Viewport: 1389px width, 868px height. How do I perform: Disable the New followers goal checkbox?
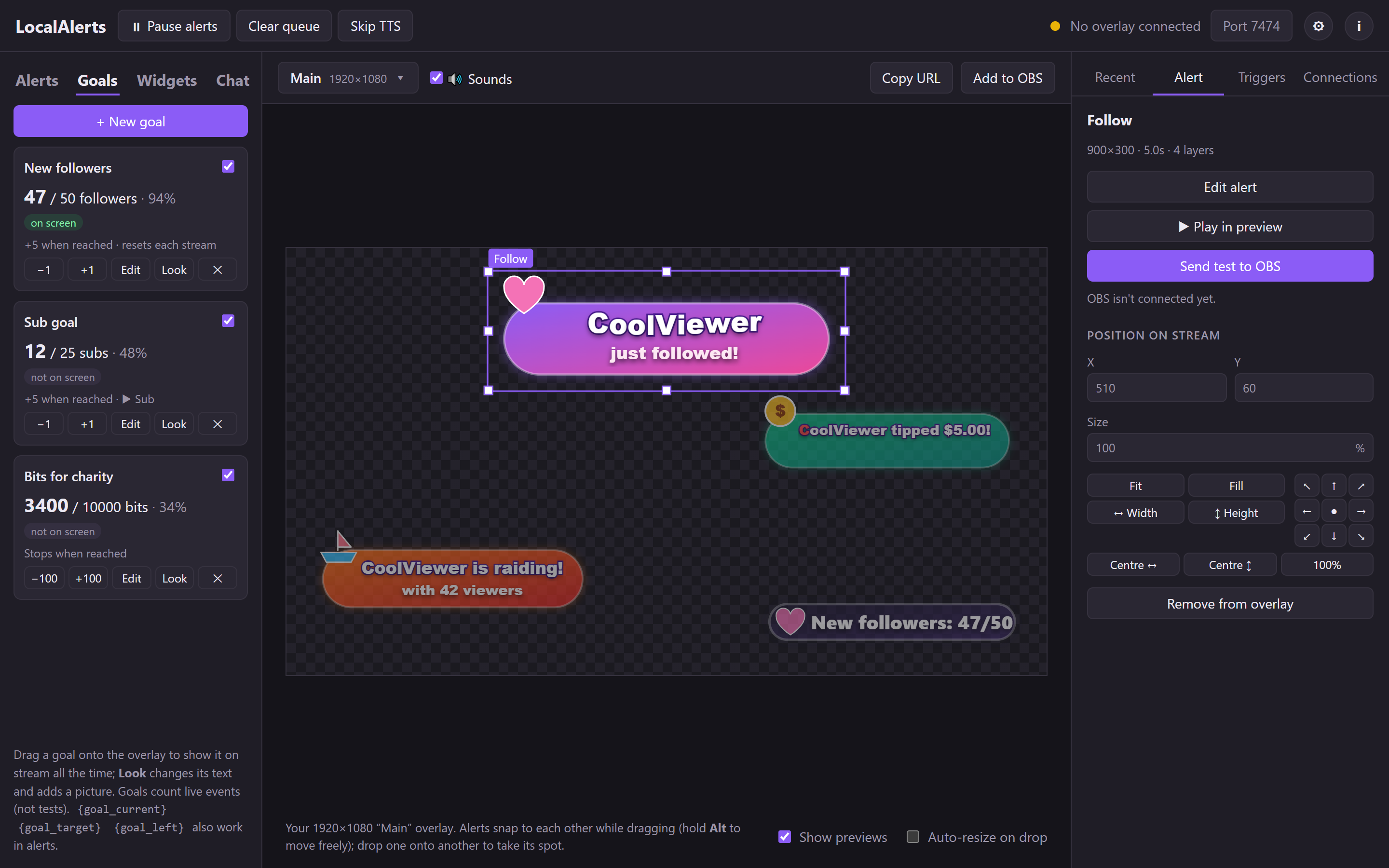228,166
